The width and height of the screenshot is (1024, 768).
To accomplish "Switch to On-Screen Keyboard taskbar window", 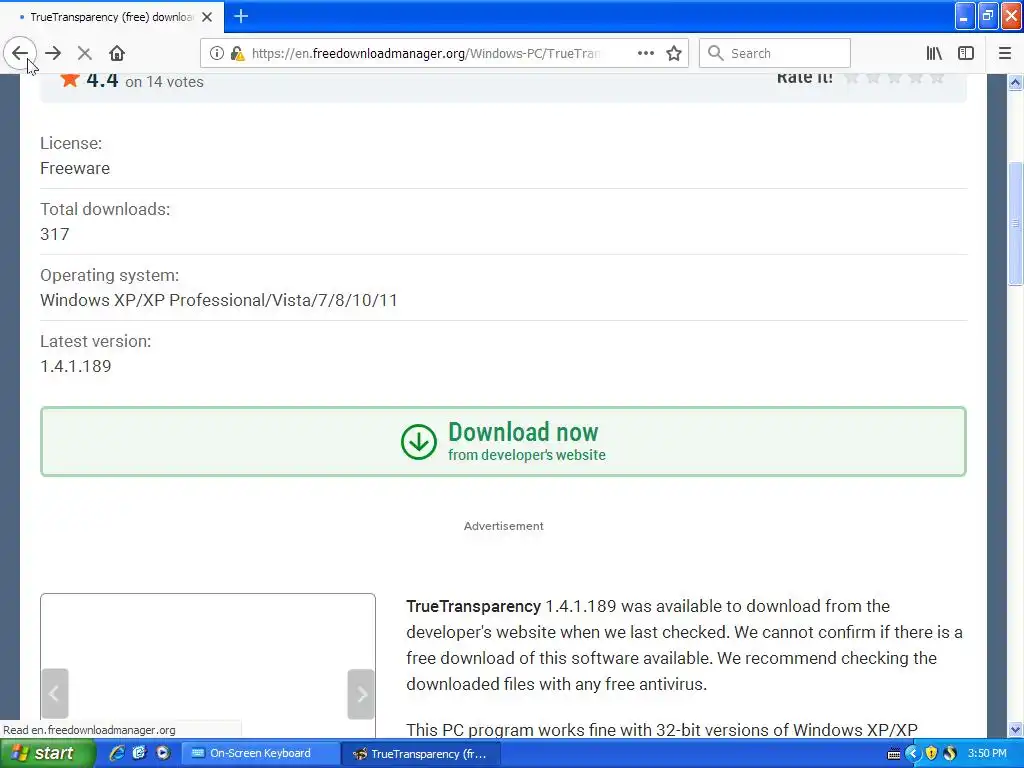I will (x=261, y=753).
